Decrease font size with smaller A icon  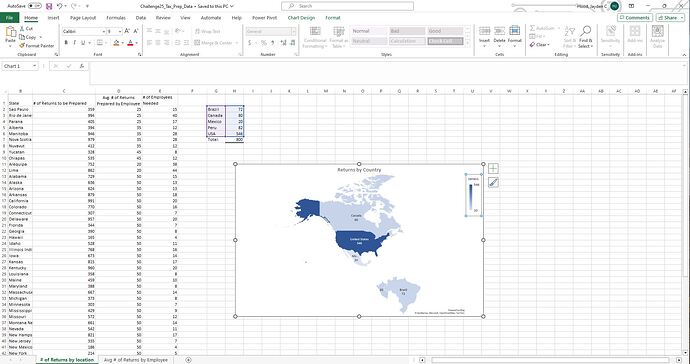136,31
